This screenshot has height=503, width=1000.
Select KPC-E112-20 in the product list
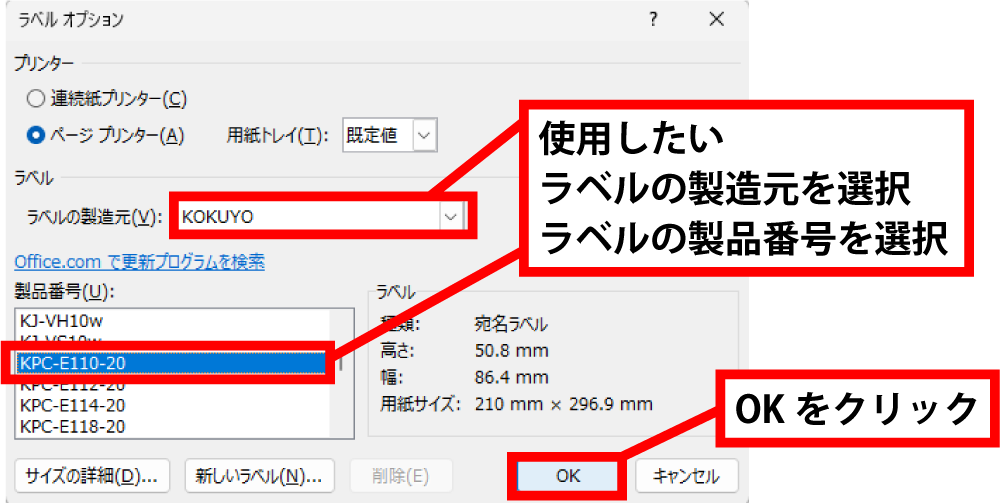click(x=72, y=385)
